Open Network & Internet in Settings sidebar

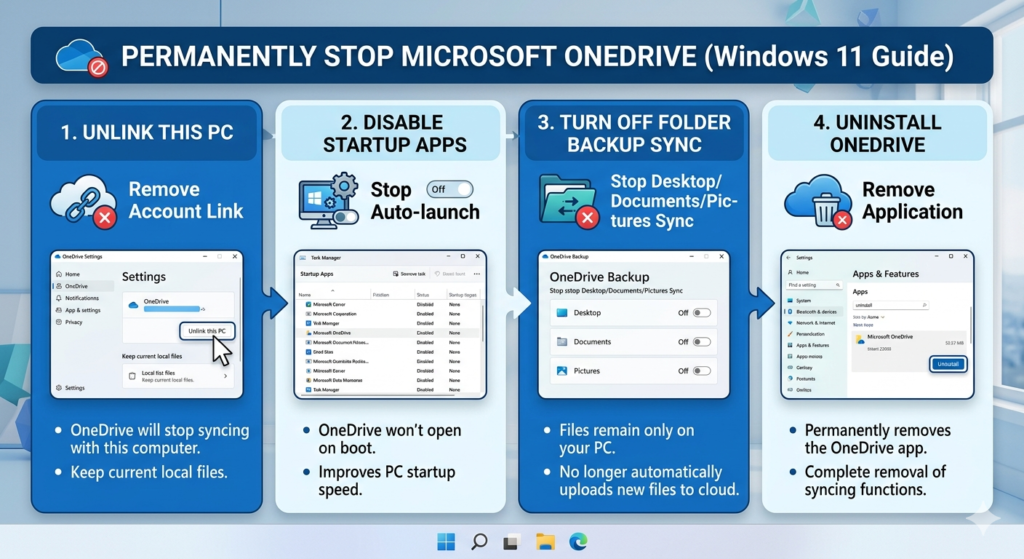point(812,323)
